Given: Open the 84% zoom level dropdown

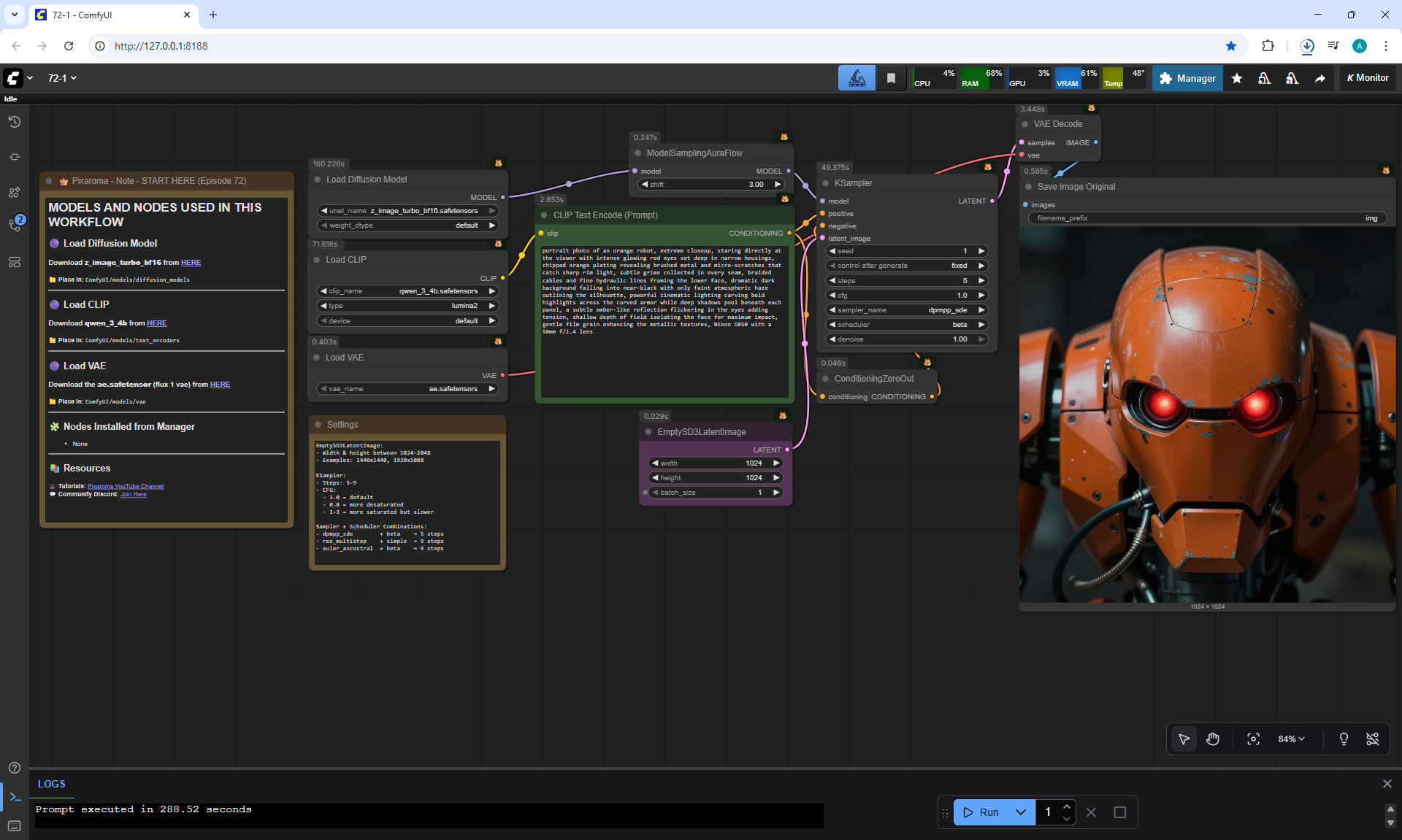Looking at the screenshot, I should coord(1291,739).
